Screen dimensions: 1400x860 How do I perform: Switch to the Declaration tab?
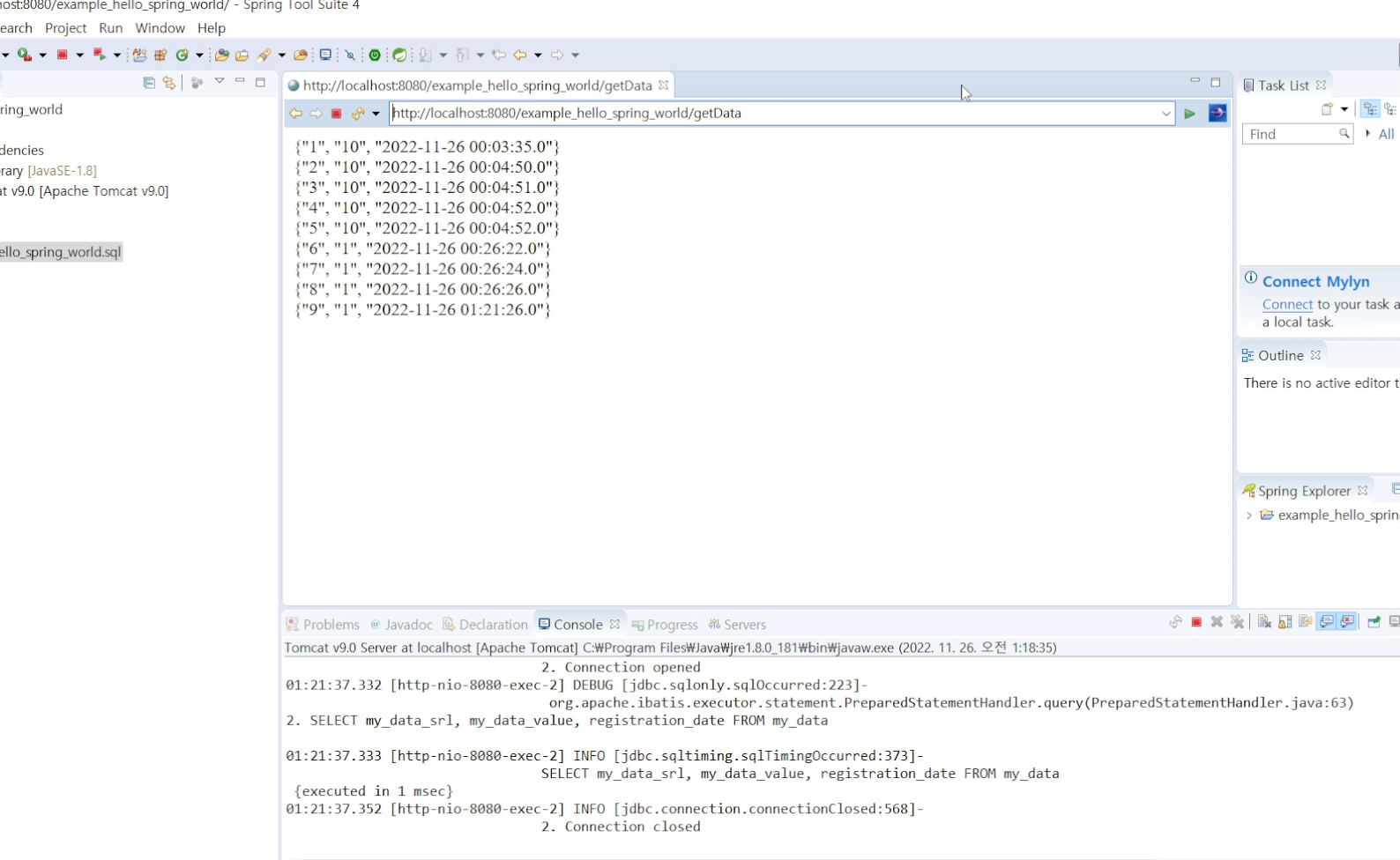pos(486,624)
